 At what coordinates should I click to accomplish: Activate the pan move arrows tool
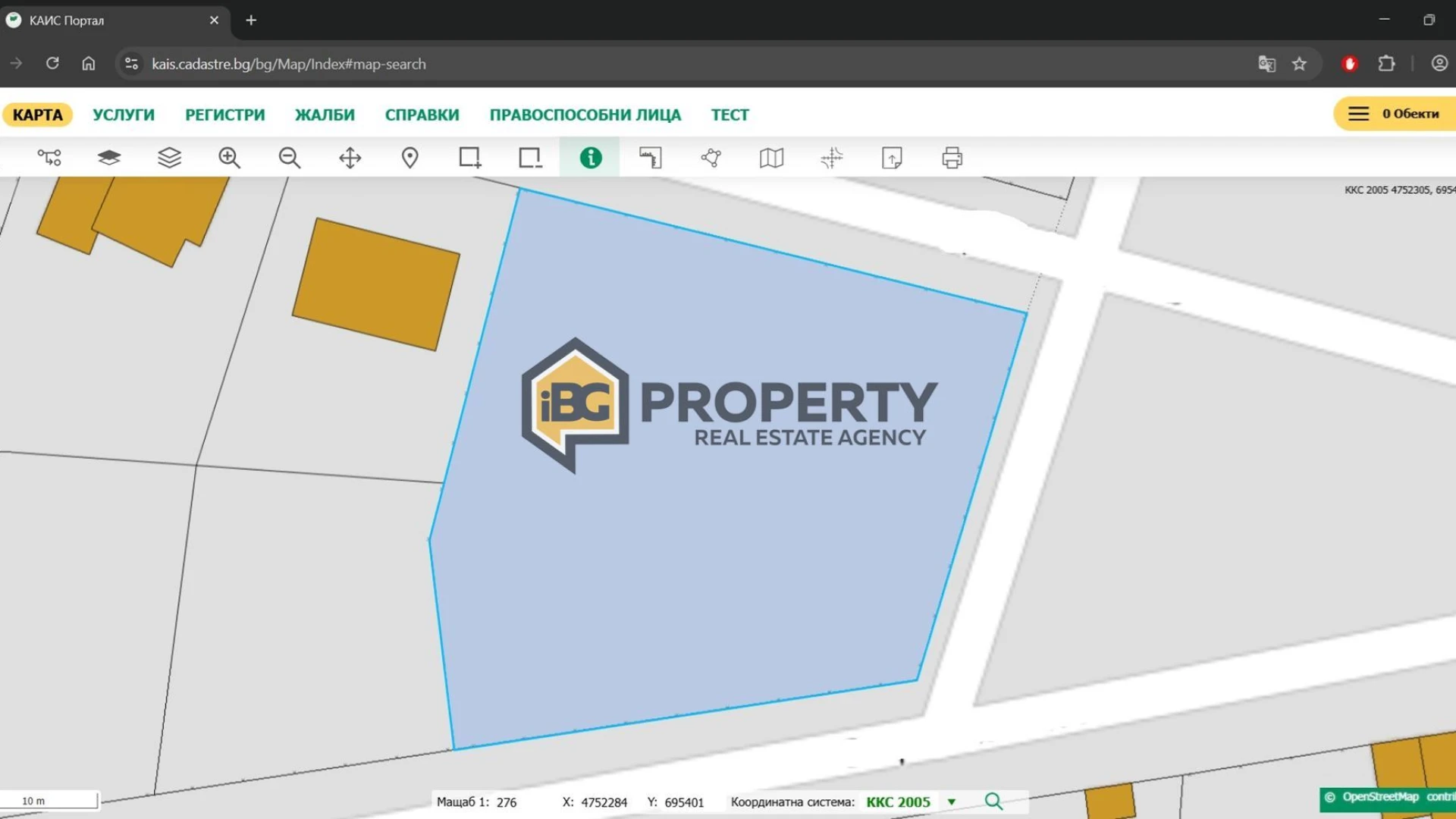click(x=350, y=158)
